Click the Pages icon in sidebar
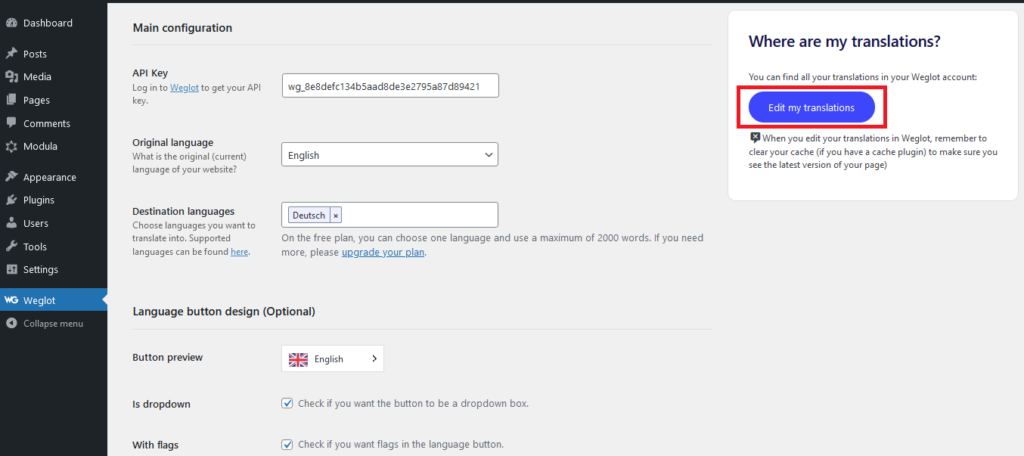This screenshot has width=1024, height=456. [x=11, y=100]
